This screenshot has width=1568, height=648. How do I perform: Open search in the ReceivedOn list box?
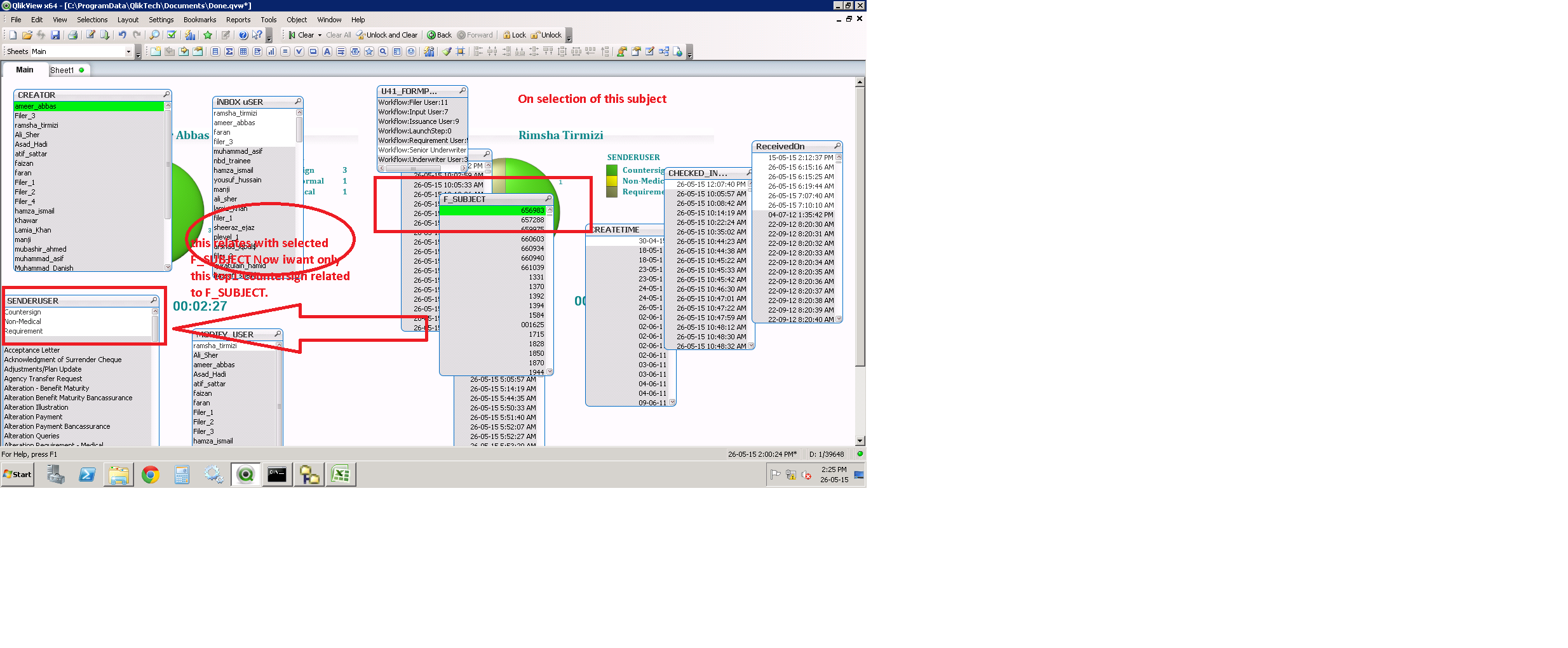pos(837,146)
